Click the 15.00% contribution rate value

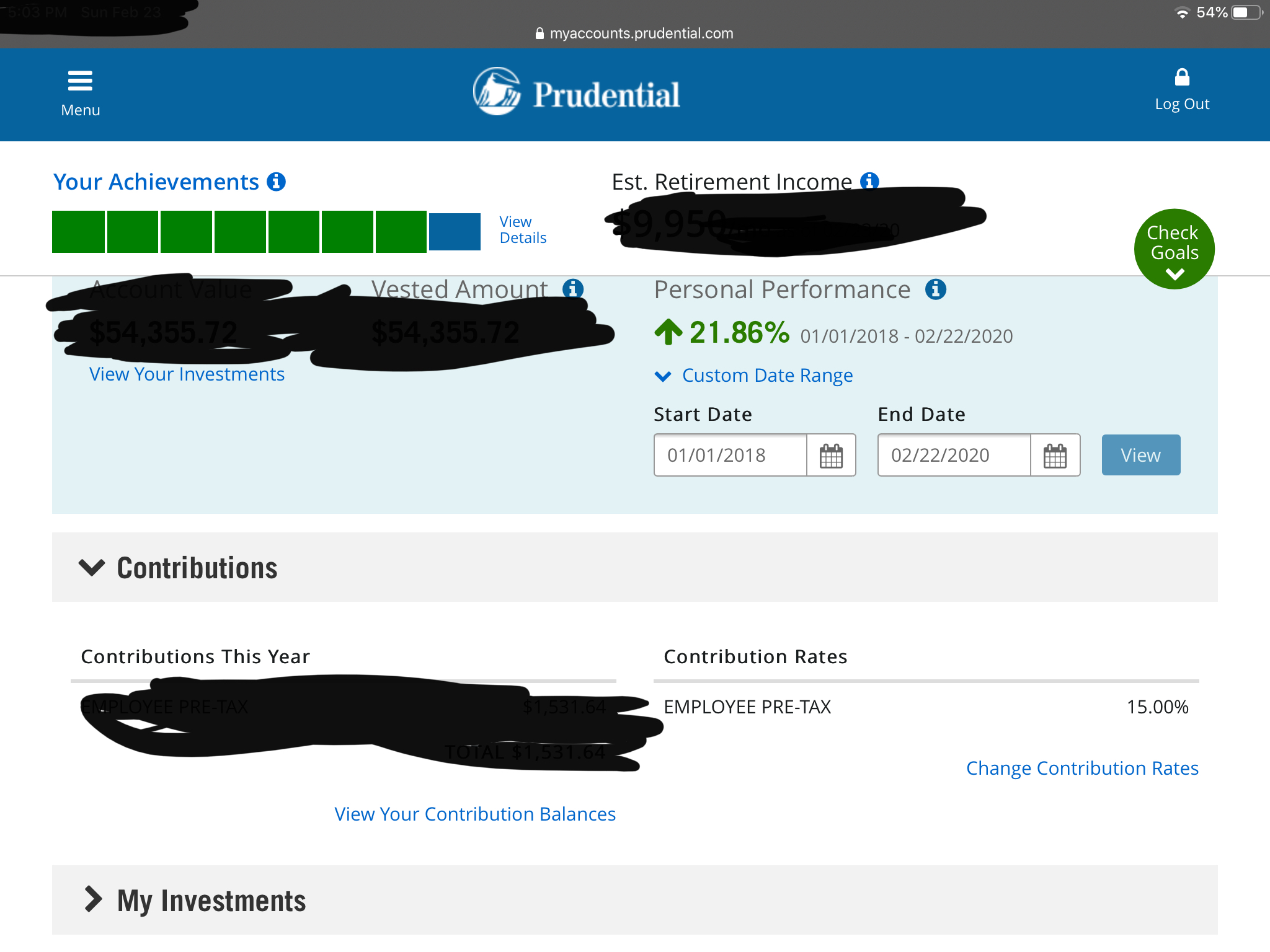pyautogui.click(x=1157, y=707)
